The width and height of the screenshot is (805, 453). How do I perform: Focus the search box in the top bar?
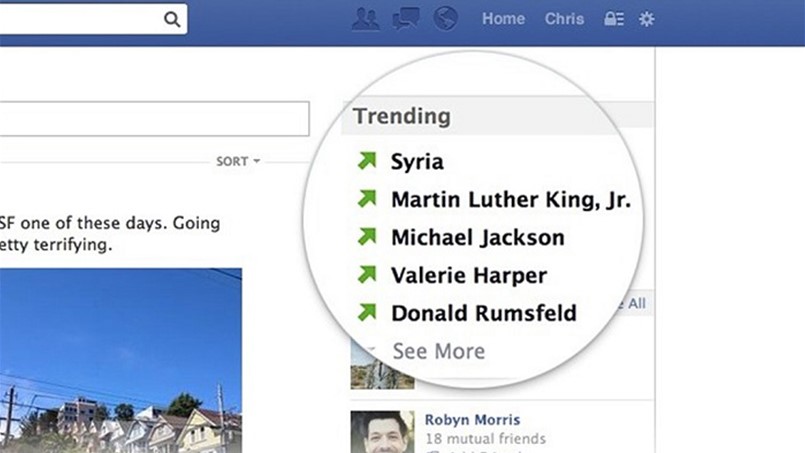tap(80, 19)
